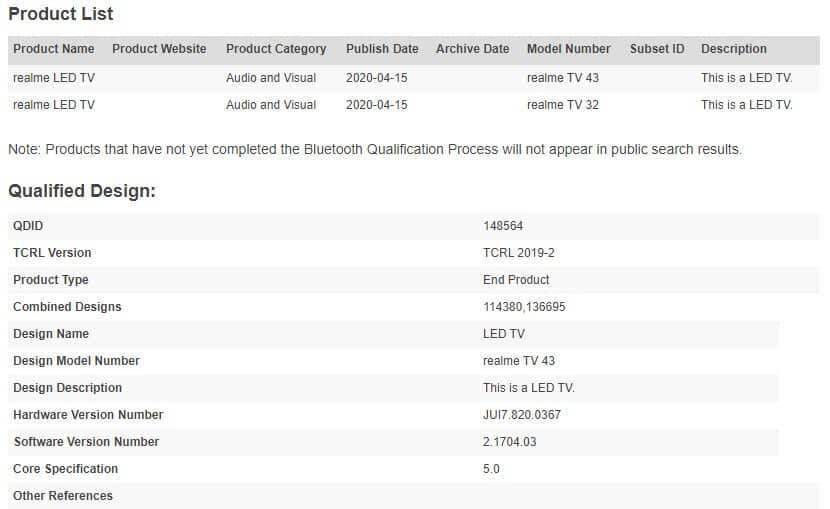The image size is (830, 509).
Task: Click the Product Category column header
Action: point(276,49)
